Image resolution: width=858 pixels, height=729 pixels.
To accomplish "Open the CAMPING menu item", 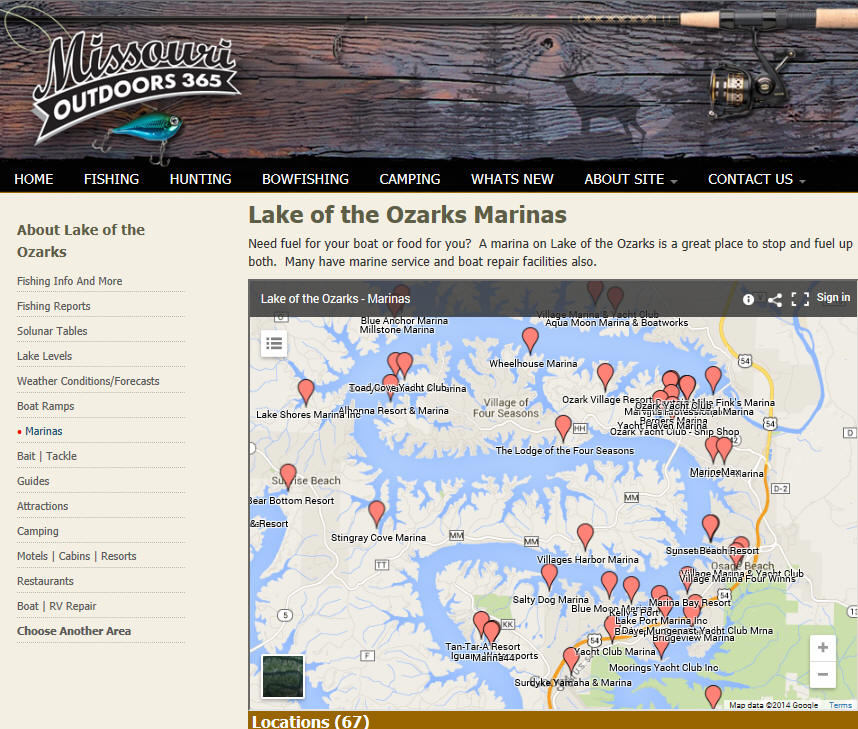I will (410, 180).
